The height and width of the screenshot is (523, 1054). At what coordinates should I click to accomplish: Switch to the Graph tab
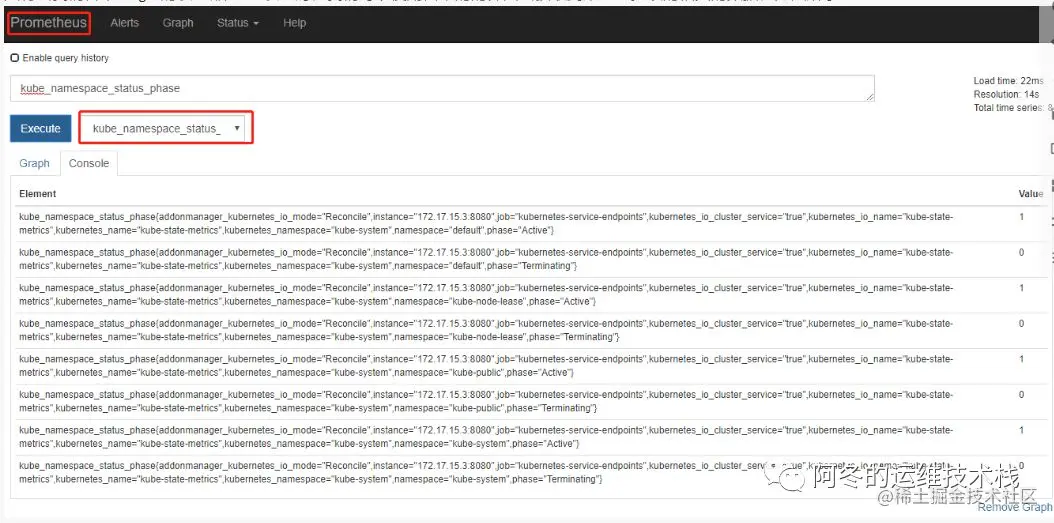[x=34, y=163]
